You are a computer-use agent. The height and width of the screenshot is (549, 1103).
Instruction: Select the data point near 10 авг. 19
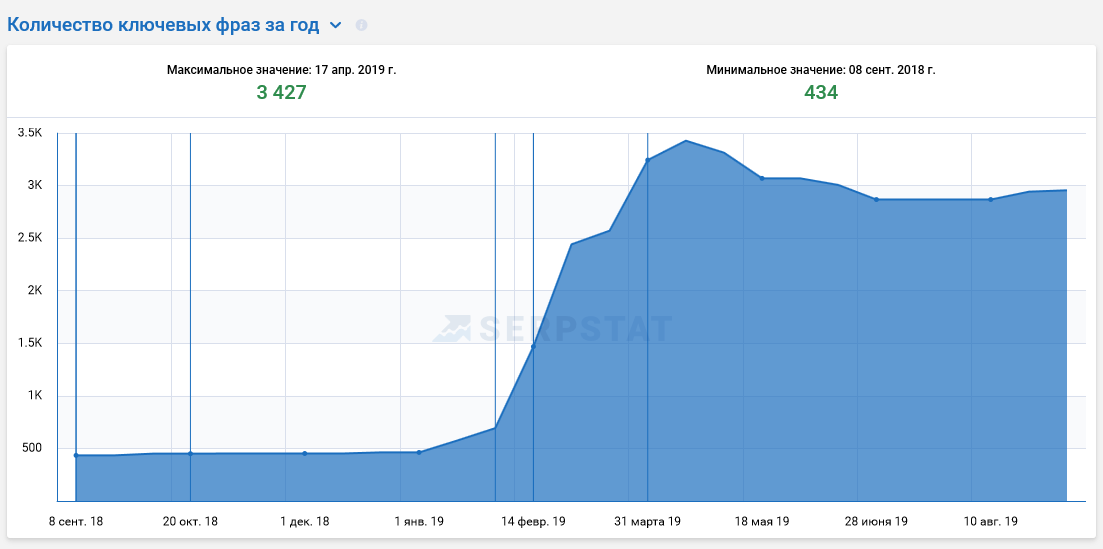point(990,199)
